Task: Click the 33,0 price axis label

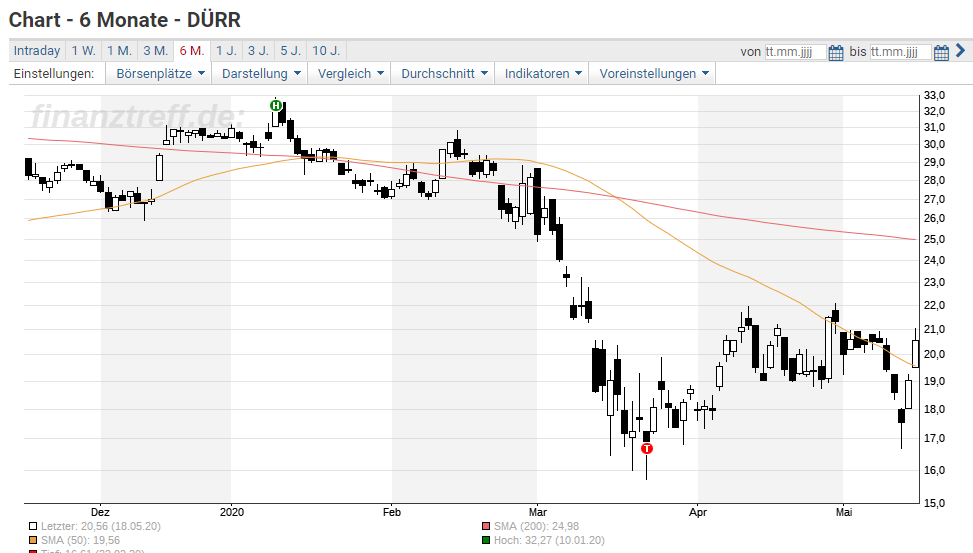Action: [x=935, y=95]
